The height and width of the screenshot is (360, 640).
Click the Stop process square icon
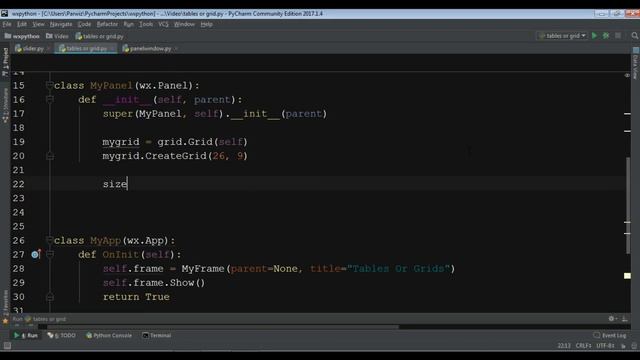pos(618,36)
